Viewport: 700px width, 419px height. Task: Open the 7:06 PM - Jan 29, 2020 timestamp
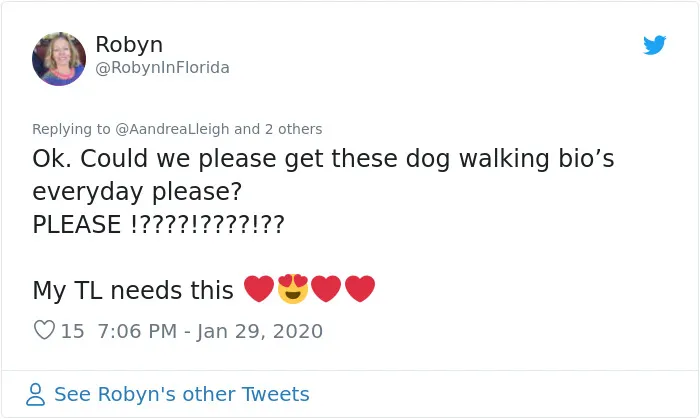210,331
